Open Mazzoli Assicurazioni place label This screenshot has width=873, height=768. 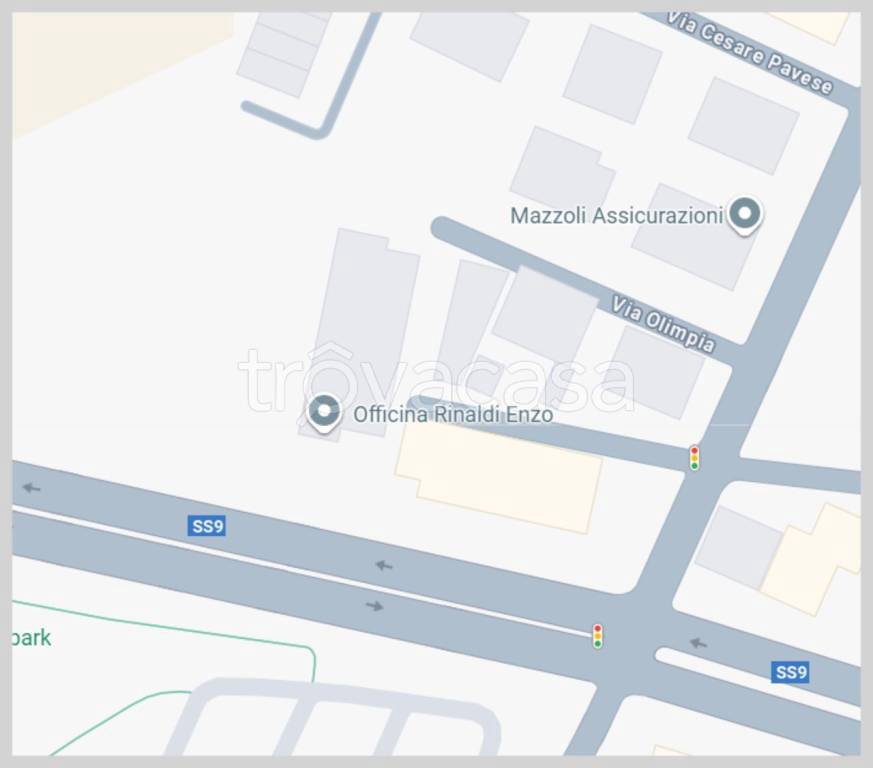click(617, 216)
